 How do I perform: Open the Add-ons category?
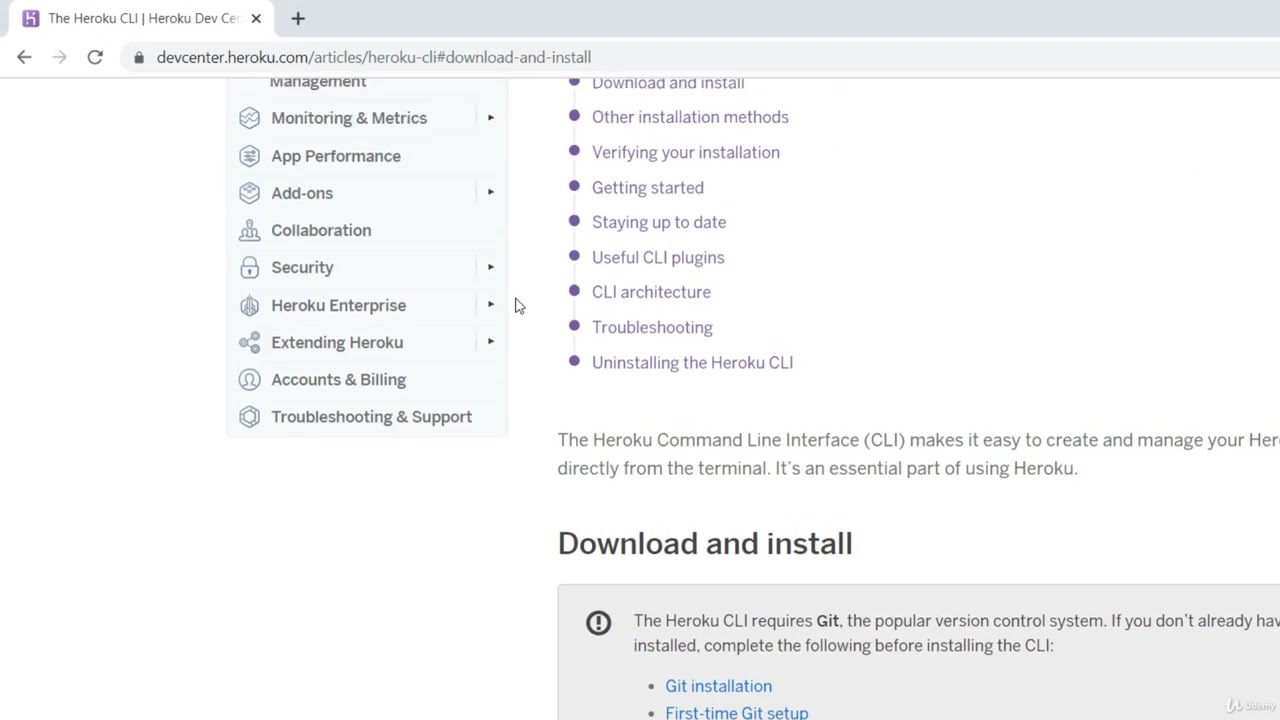point(302,193)
